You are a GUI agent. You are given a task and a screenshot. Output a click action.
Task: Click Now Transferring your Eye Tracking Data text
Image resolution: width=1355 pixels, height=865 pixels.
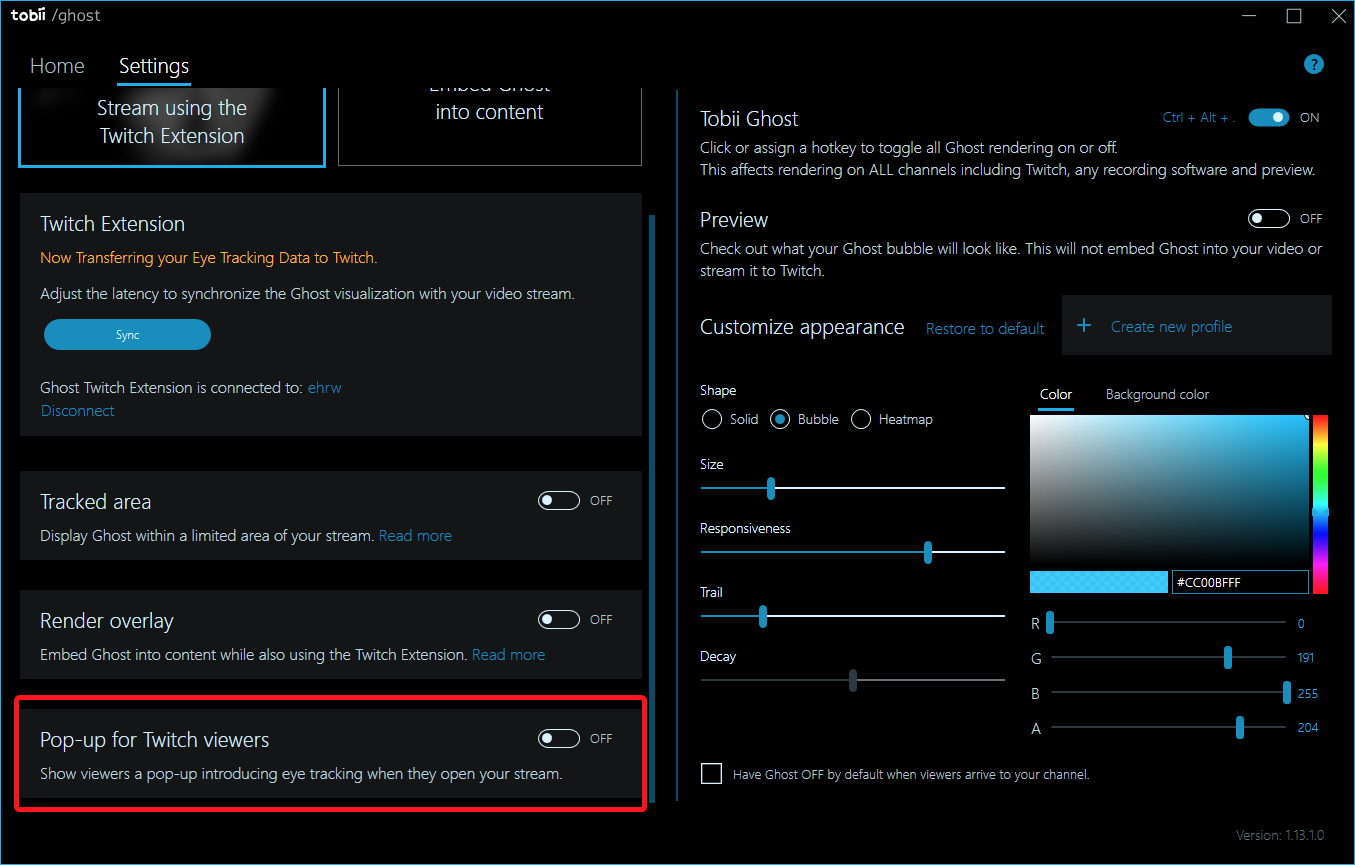(x=208, y=257)
